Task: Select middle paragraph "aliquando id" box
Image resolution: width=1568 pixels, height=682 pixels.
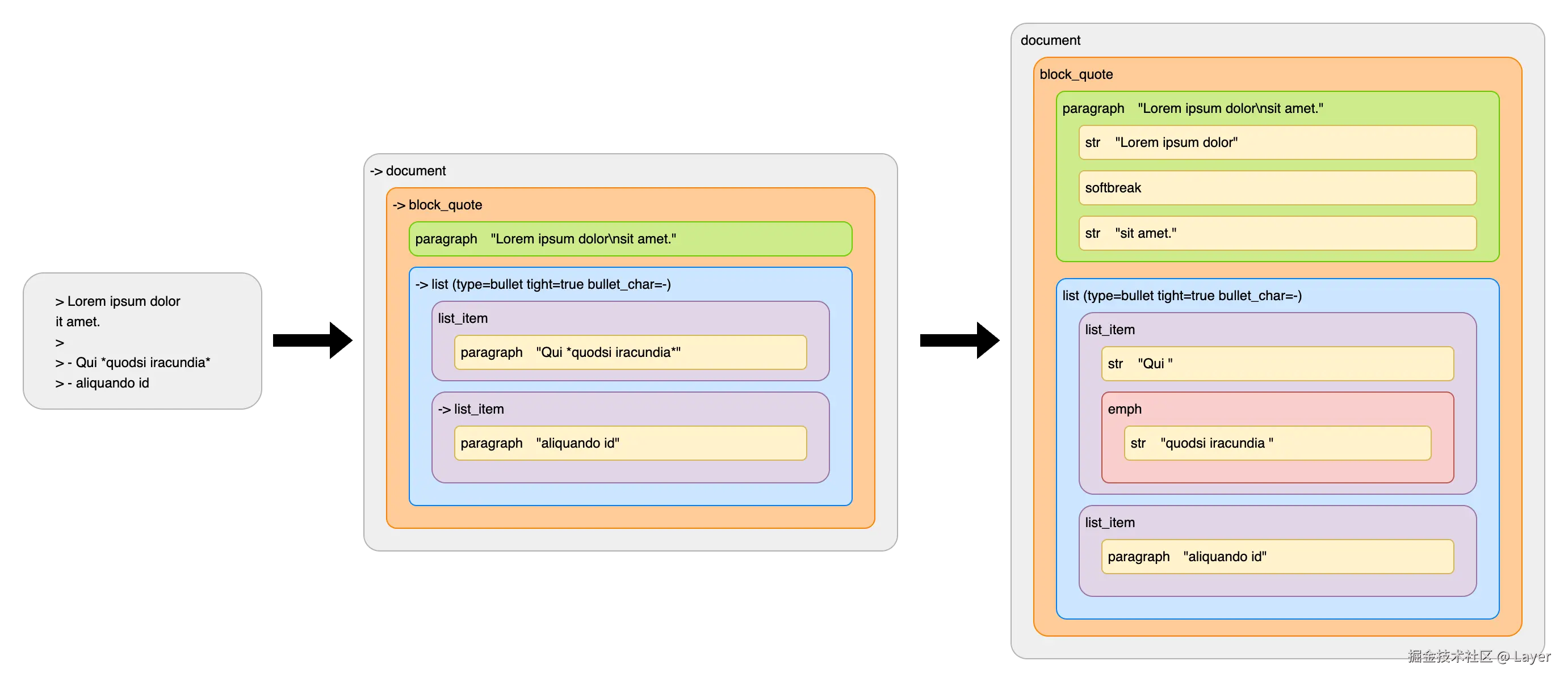Action: tap(630, 443)
